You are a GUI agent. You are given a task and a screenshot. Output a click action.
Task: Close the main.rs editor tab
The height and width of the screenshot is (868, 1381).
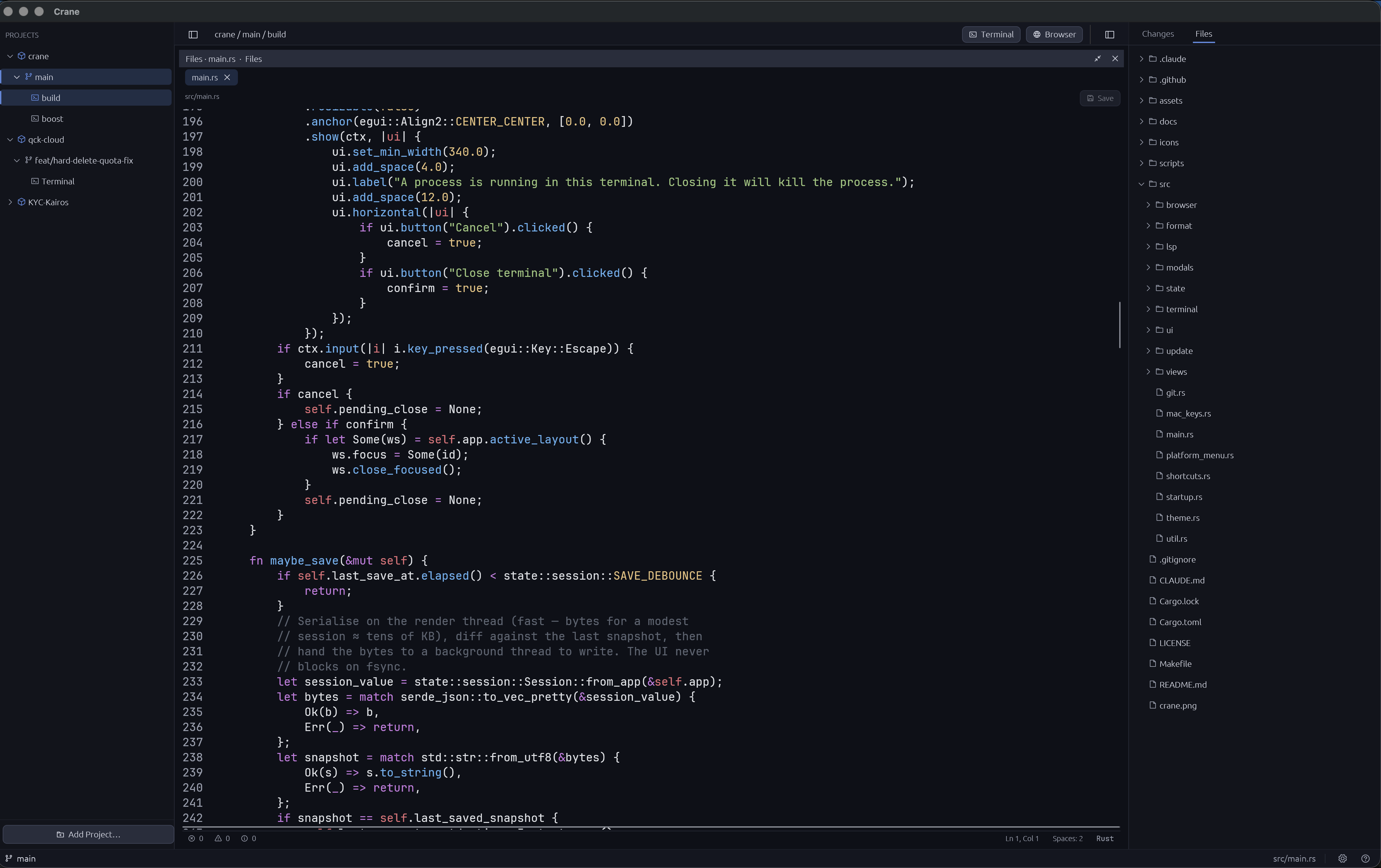[x=227, y=77]
